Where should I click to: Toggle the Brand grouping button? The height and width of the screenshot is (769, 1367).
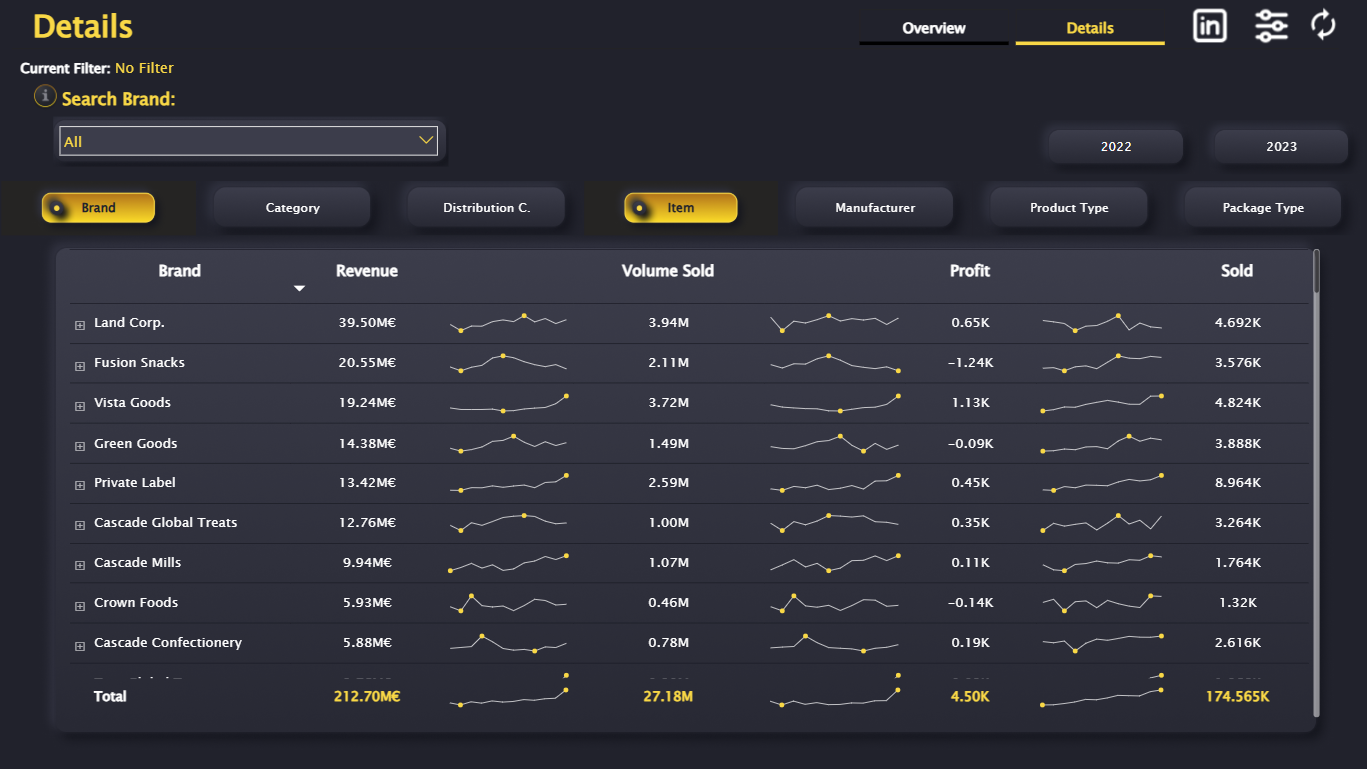pyautogui.click(x=98, y=208)
